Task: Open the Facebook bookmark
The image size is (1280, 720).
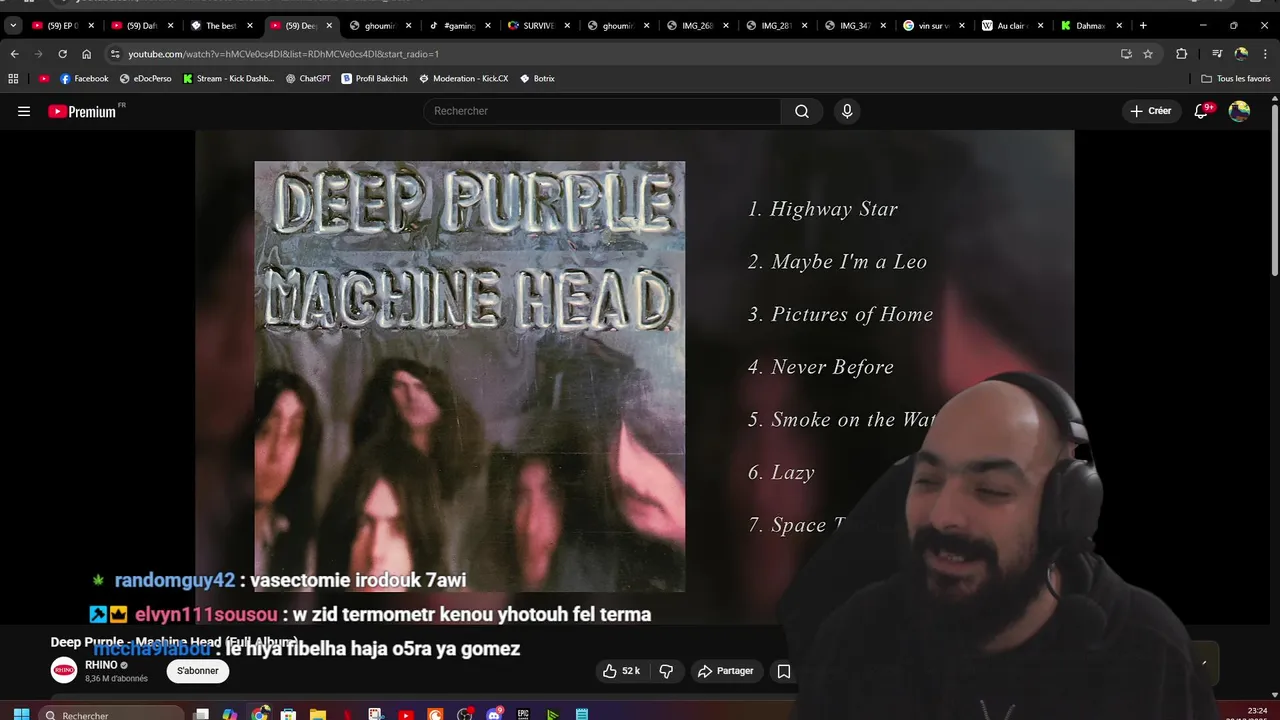Action: (x=84, y=78)
